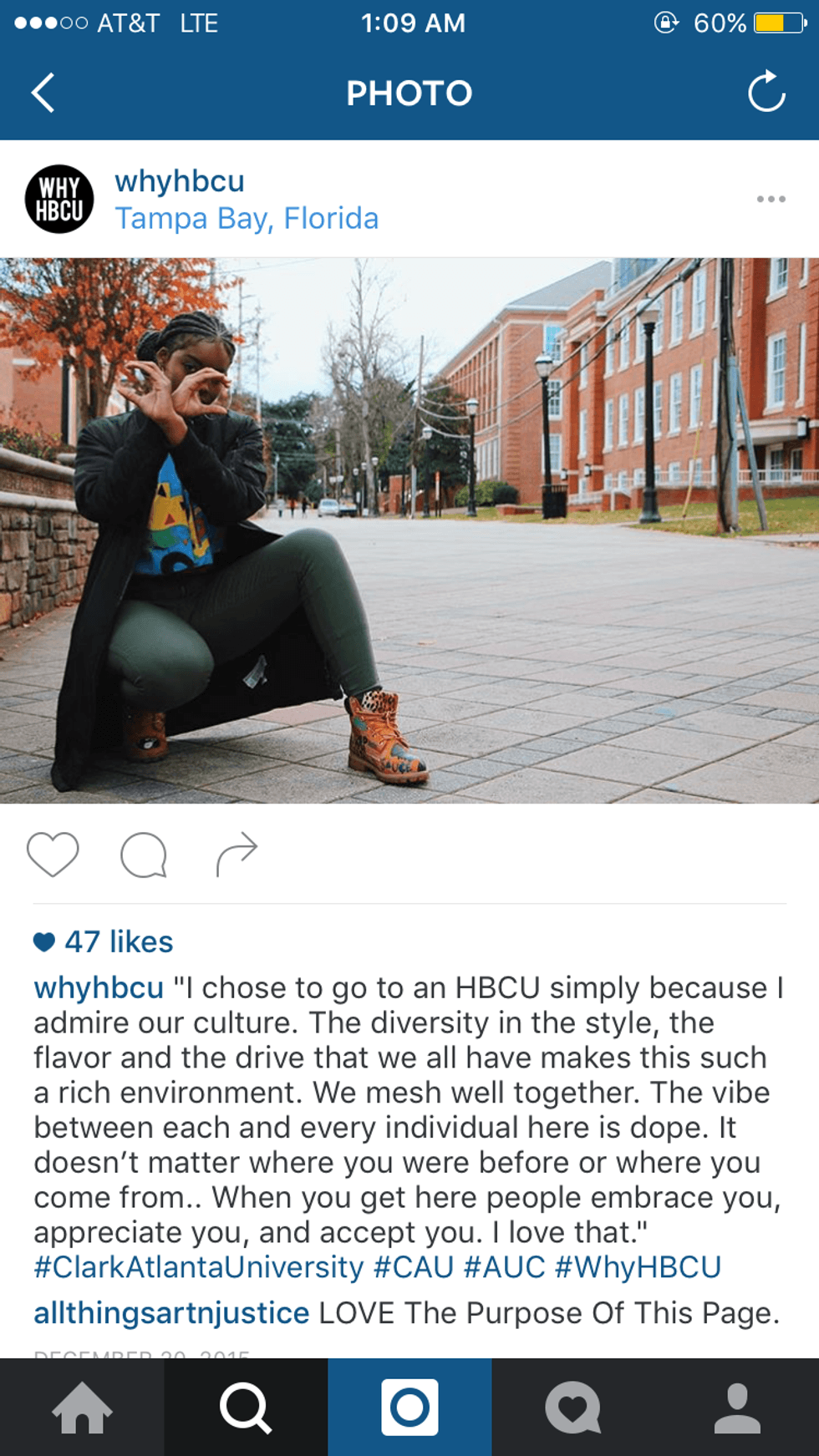Go to the Profile tab

[x=737, y=1408]
